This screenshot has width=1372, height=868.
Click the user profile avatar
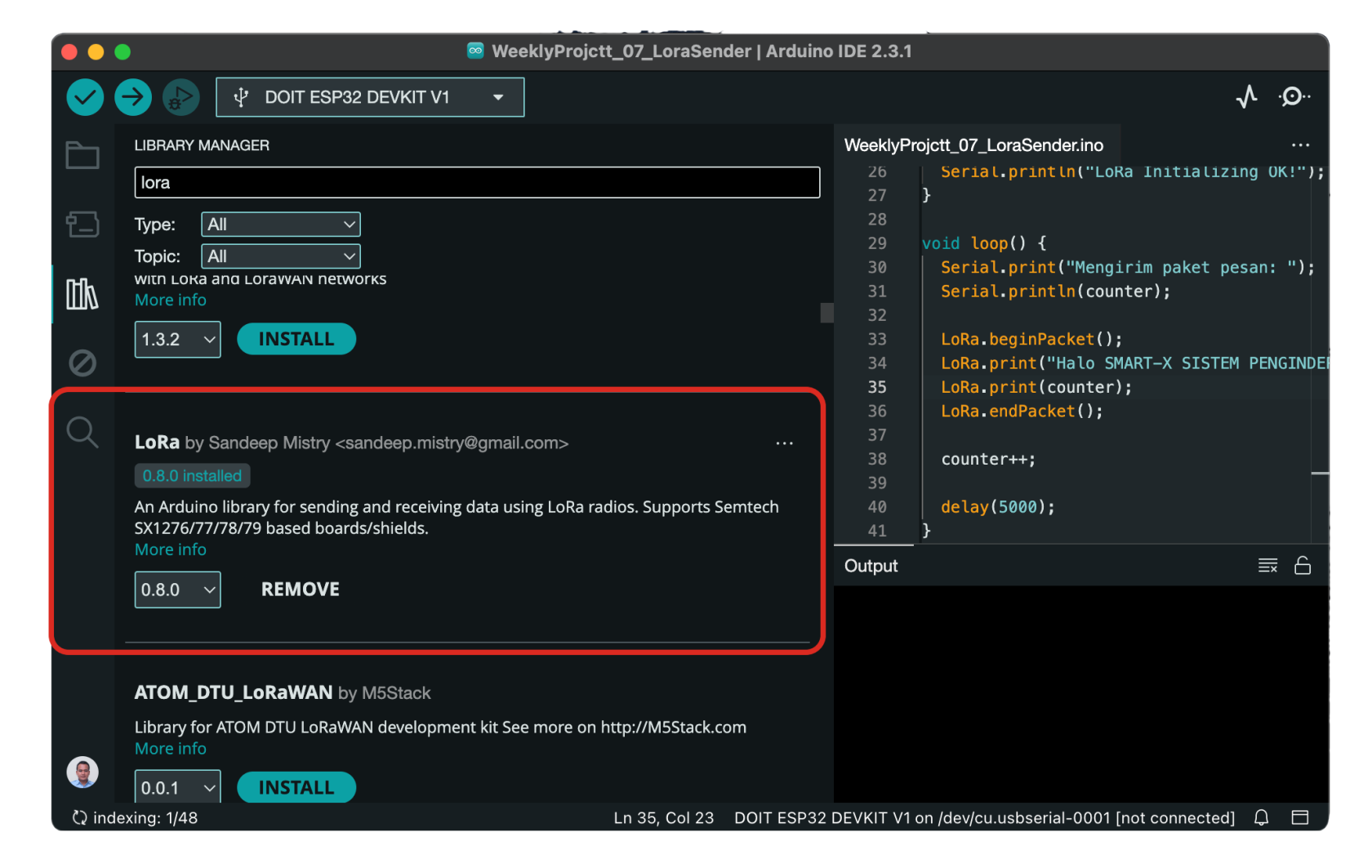tap(82, 772)
